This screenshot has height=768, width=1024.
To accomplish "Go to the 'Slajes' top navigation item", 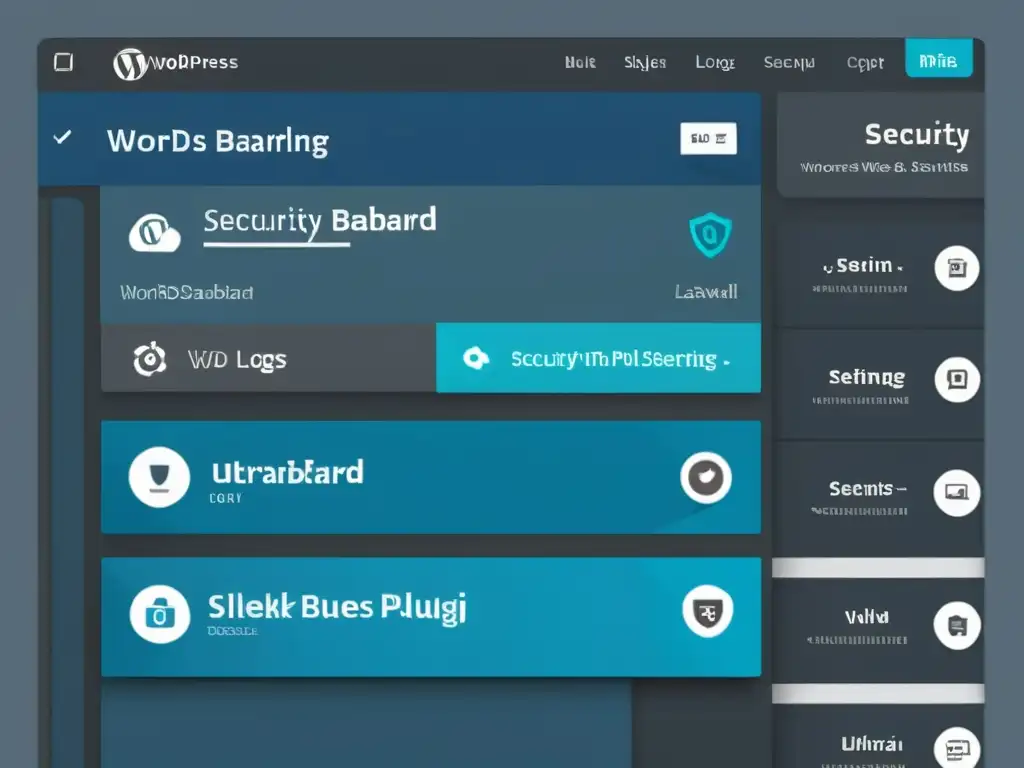I will [645, 63].
